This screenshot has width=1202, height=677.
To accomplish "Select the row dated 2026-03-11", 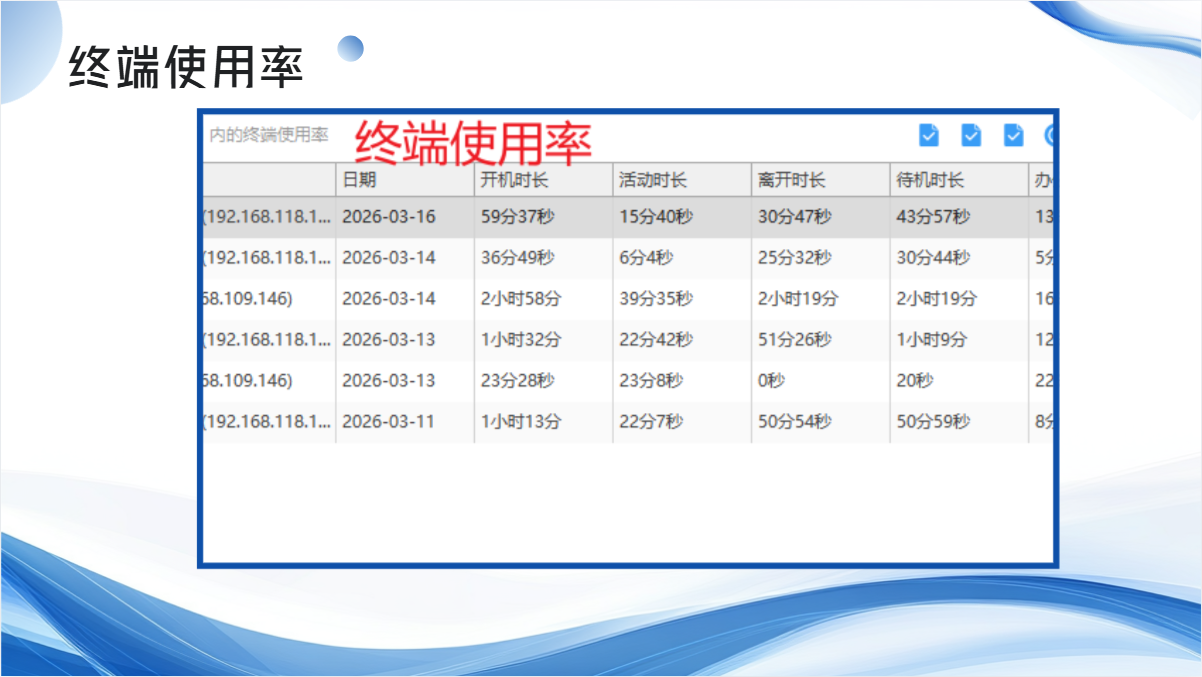I will pyautogui.click(x=389, y=422).
